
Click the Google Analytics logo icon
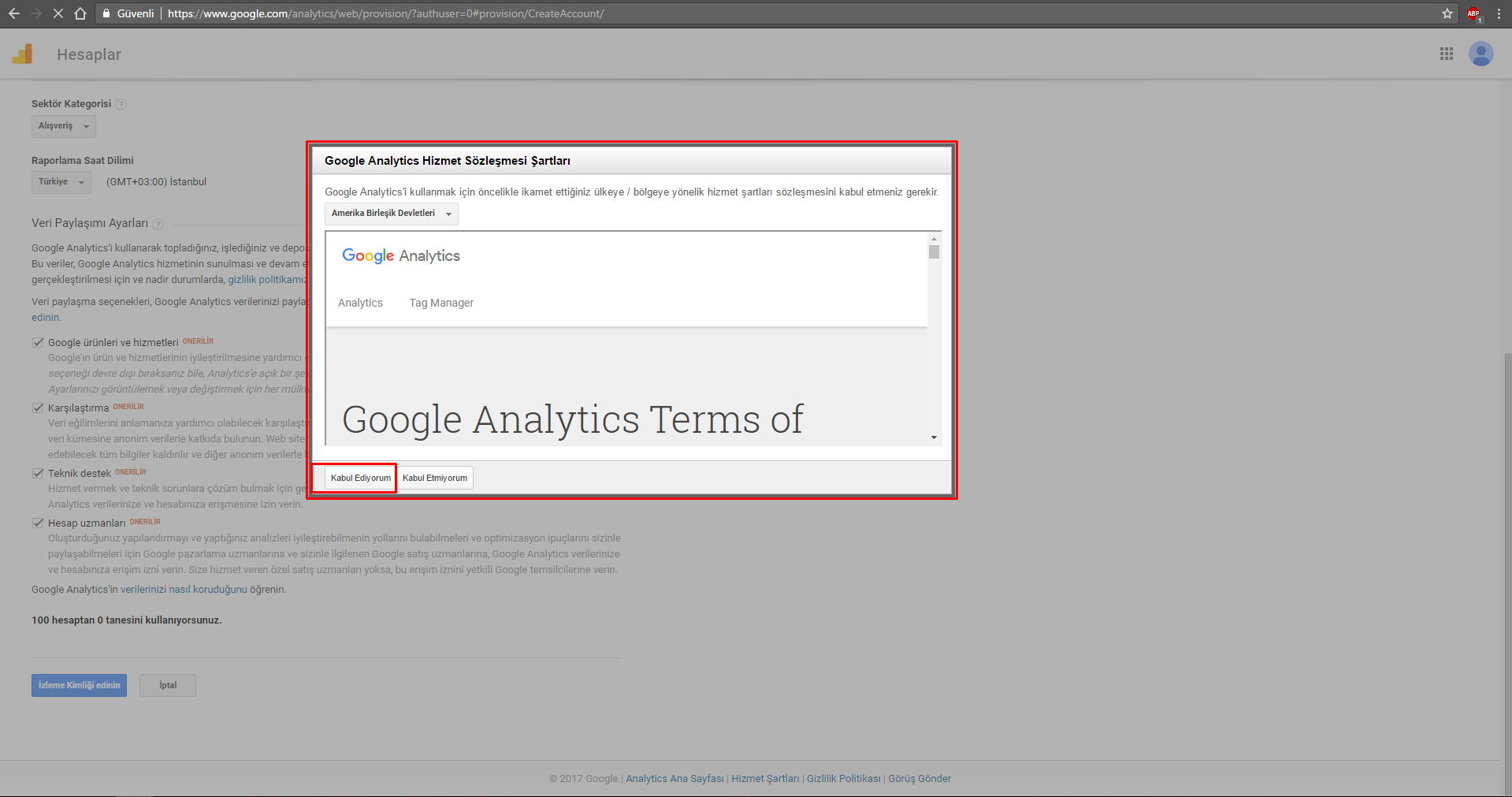[22, 54]
